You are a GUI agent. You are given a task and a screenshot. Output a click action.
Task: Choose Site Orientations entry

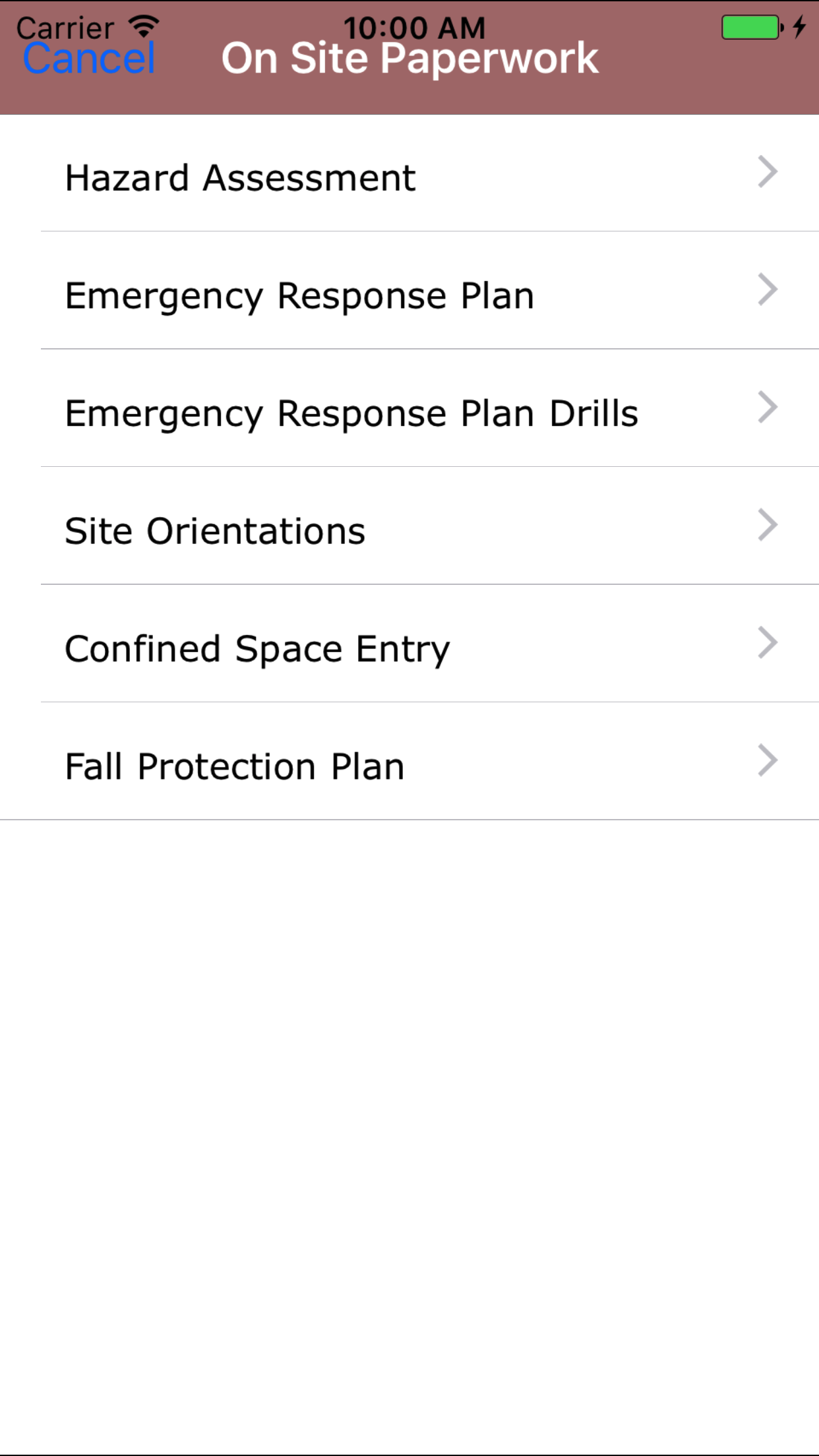[x=215, y=531]
